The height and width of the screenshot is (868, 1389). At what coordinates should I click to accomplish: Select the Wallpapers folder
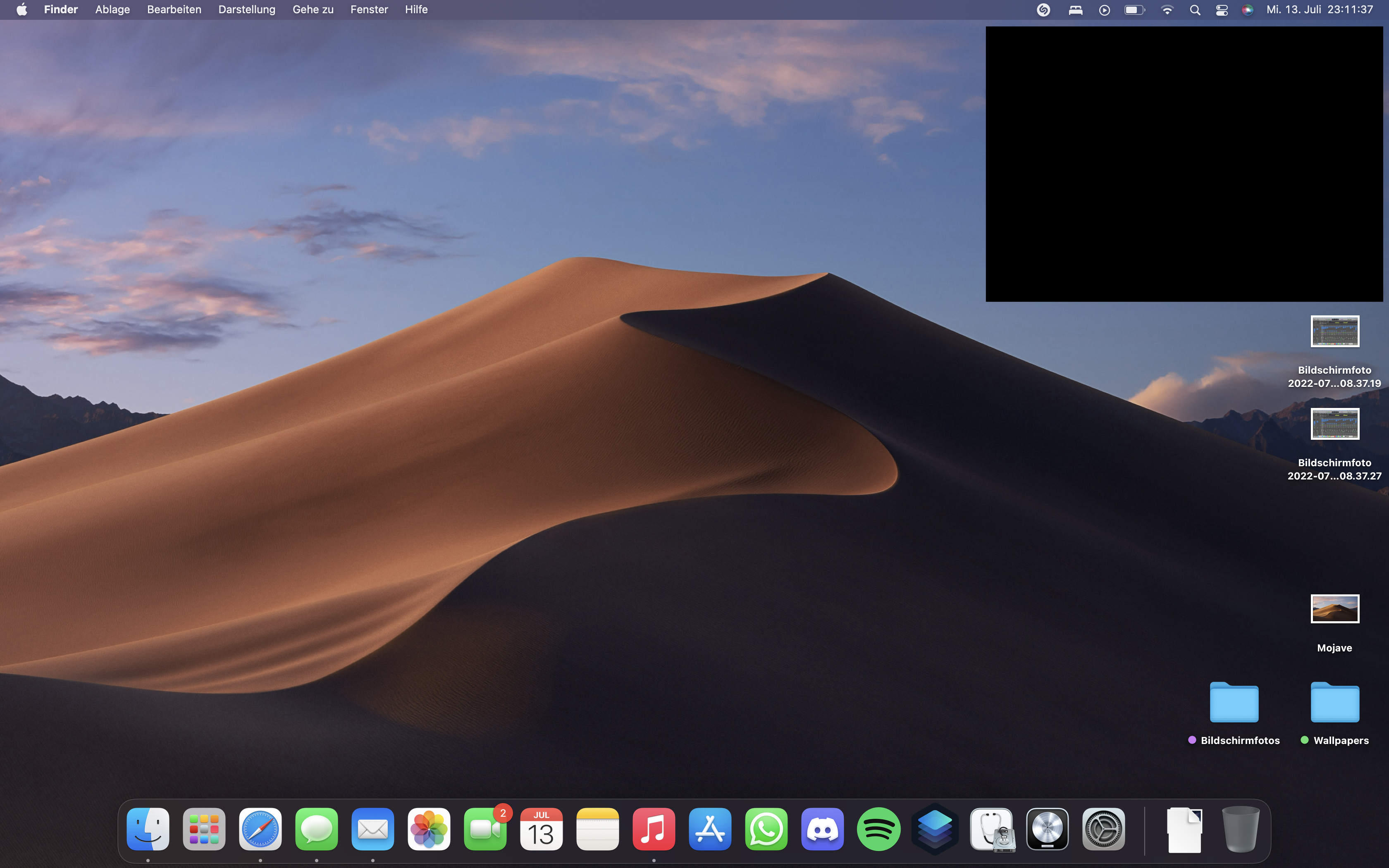click(1334, 701)
